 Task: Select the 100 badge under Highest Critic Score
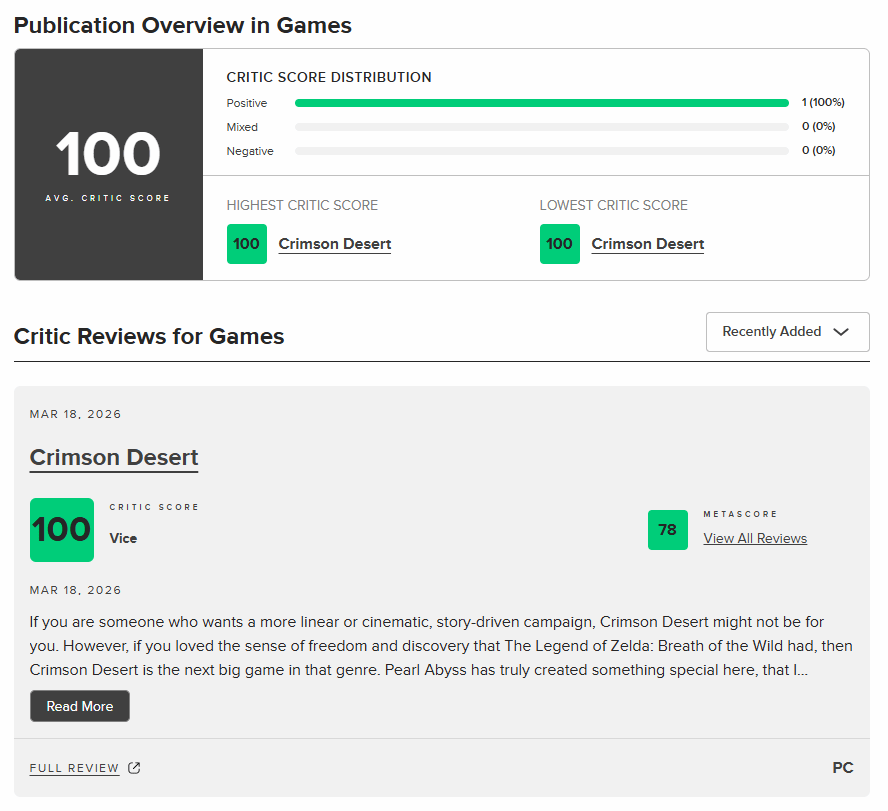[x=247, y=244]
